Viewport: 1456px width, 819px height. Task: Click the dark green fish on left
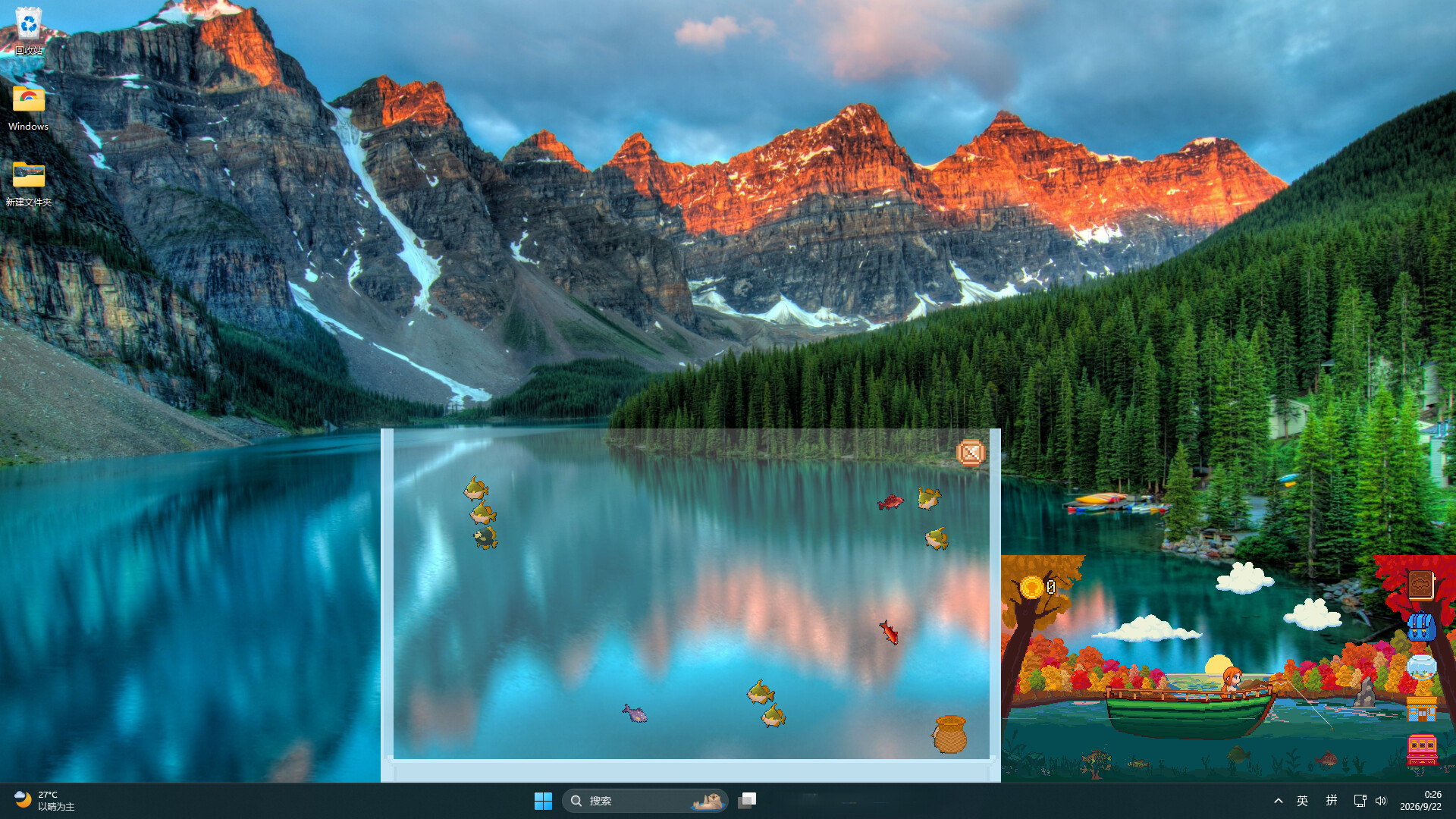[485, 538]
